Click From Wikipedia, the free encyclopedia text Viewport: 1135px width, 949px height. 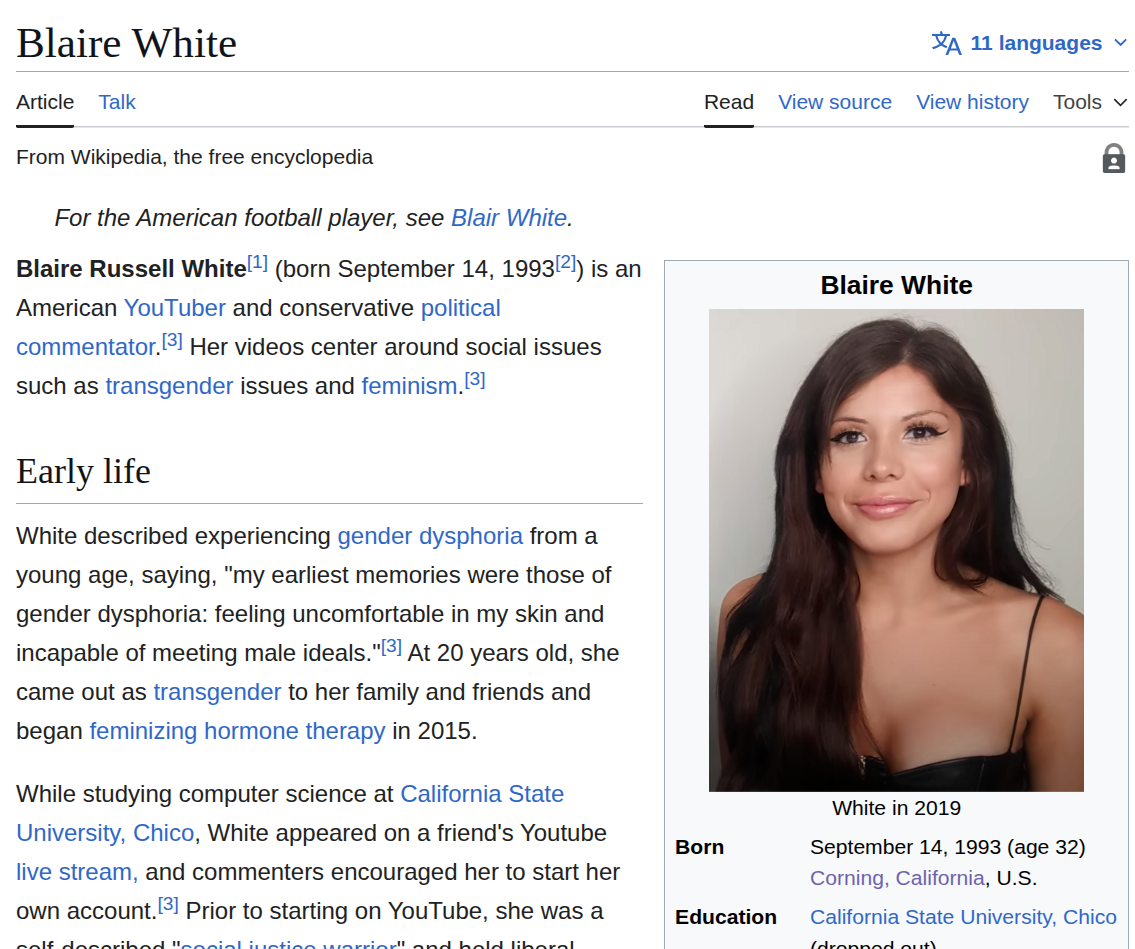pos(195,158)
